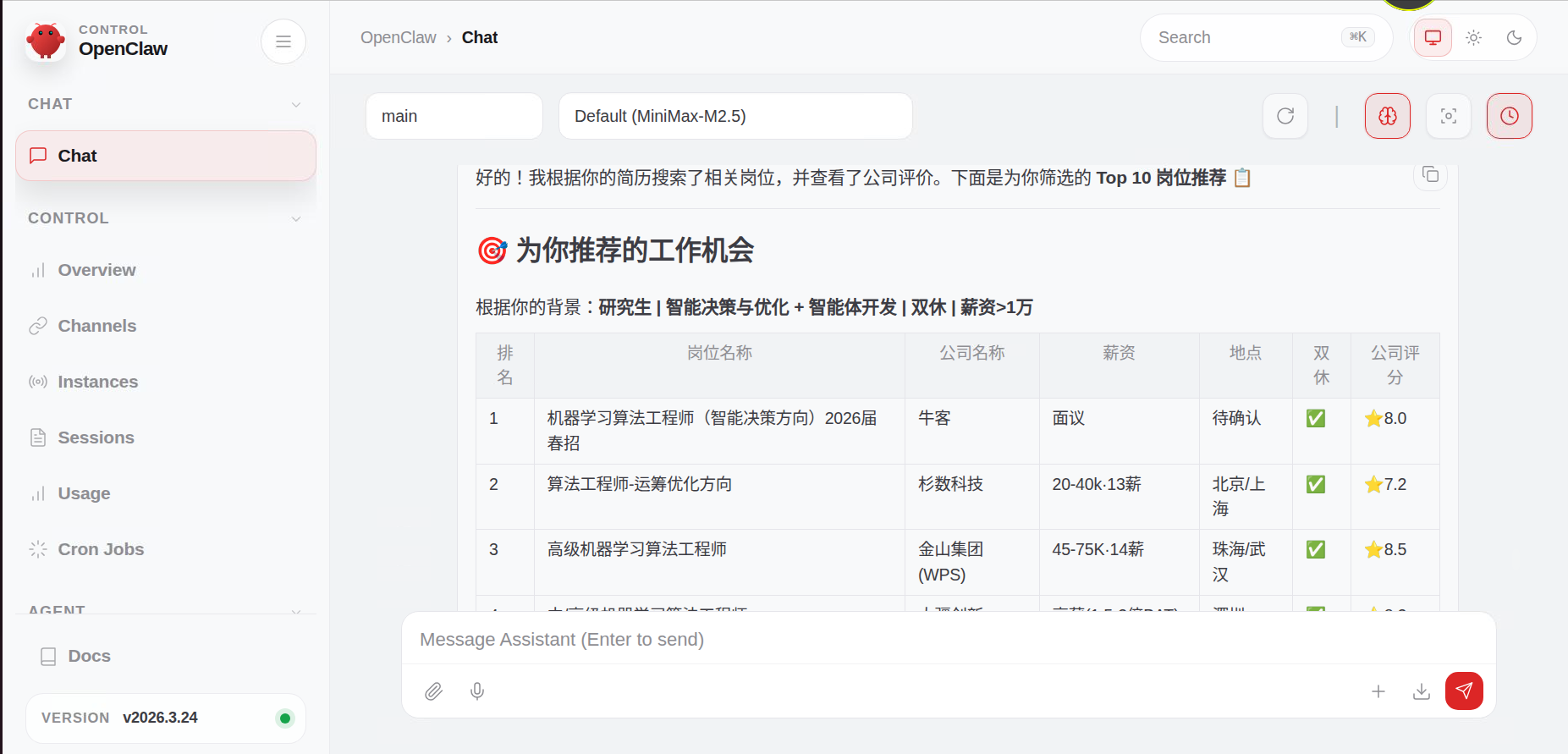This screenshot has height=754, width=1568.
Task: Collapse the CHAT section chevron
Action: 296,104
